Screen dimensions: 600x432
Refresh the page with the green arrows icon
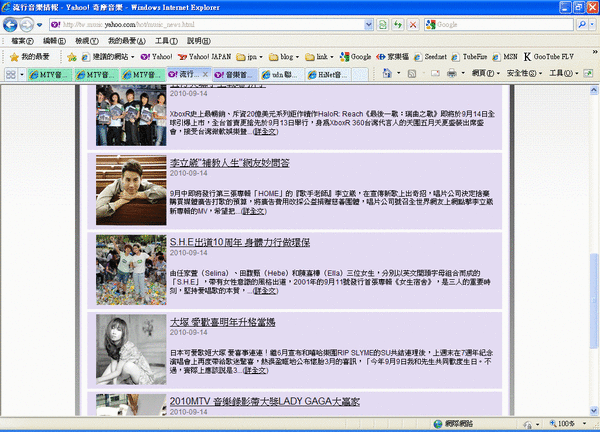tap(398, 25)
